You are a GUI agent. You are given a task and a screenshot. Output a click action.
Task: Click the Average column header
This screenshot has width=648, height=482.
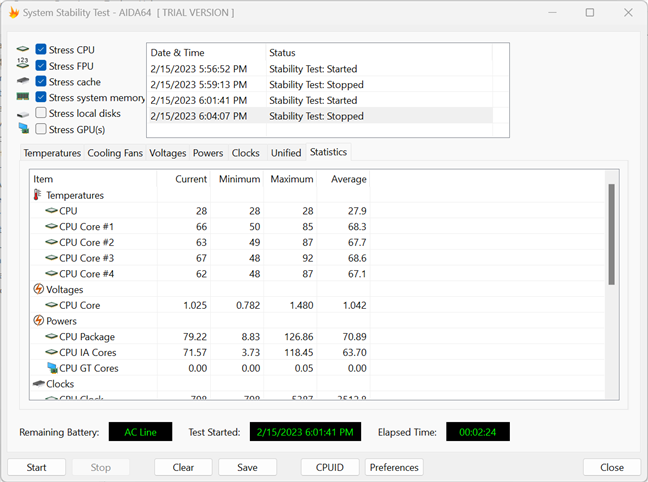[343, 179]
